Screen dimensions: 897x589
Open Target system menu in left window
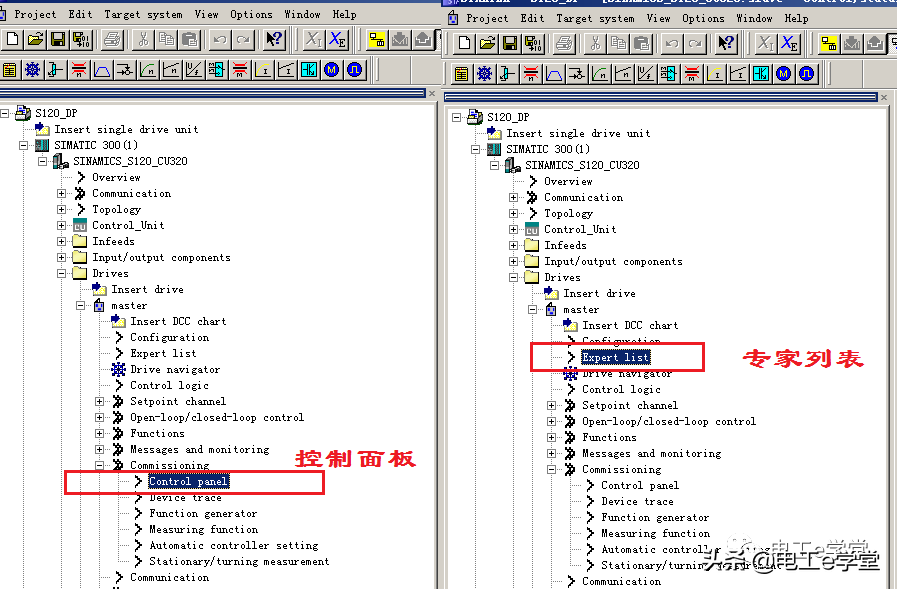pos(143,14)
